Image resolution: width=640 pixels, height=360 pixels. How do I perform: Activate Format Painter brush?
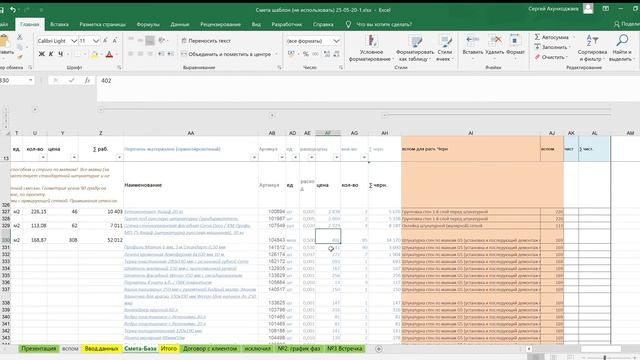click(x=20, y=57)
